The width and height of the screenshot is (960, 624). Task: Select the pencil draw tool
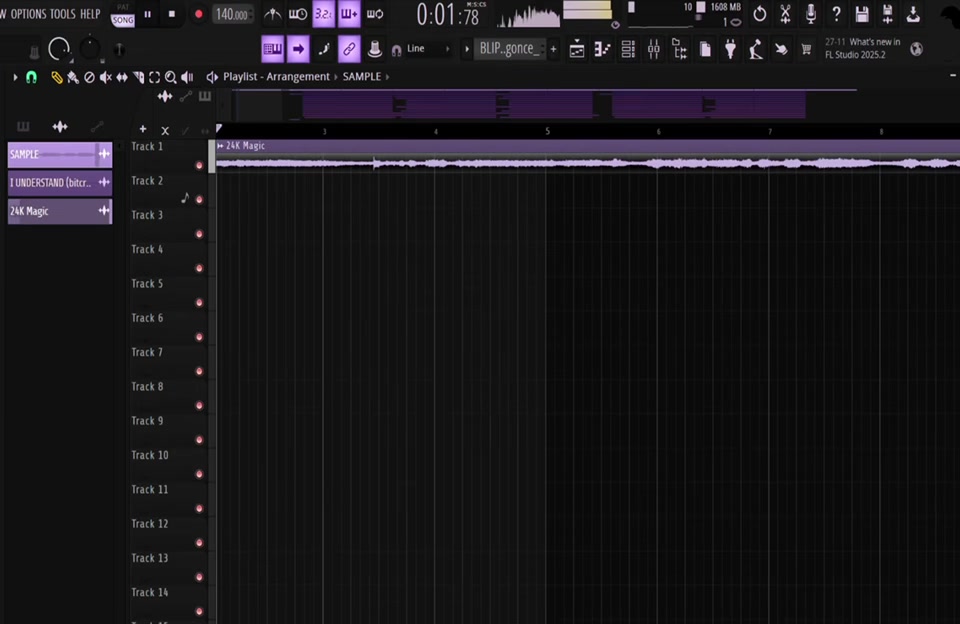point(56,77)
